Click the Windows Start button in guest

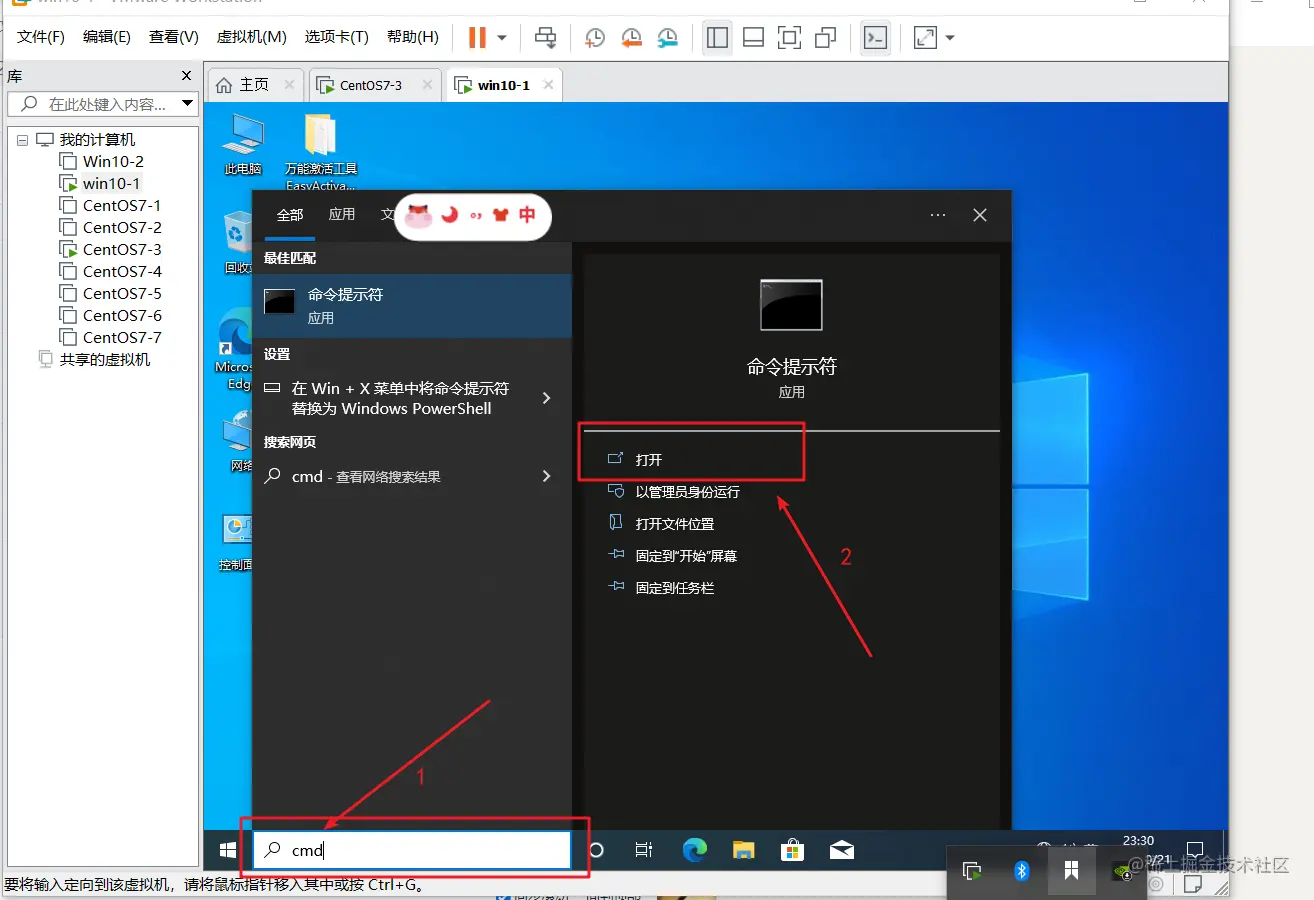point(228,850)
